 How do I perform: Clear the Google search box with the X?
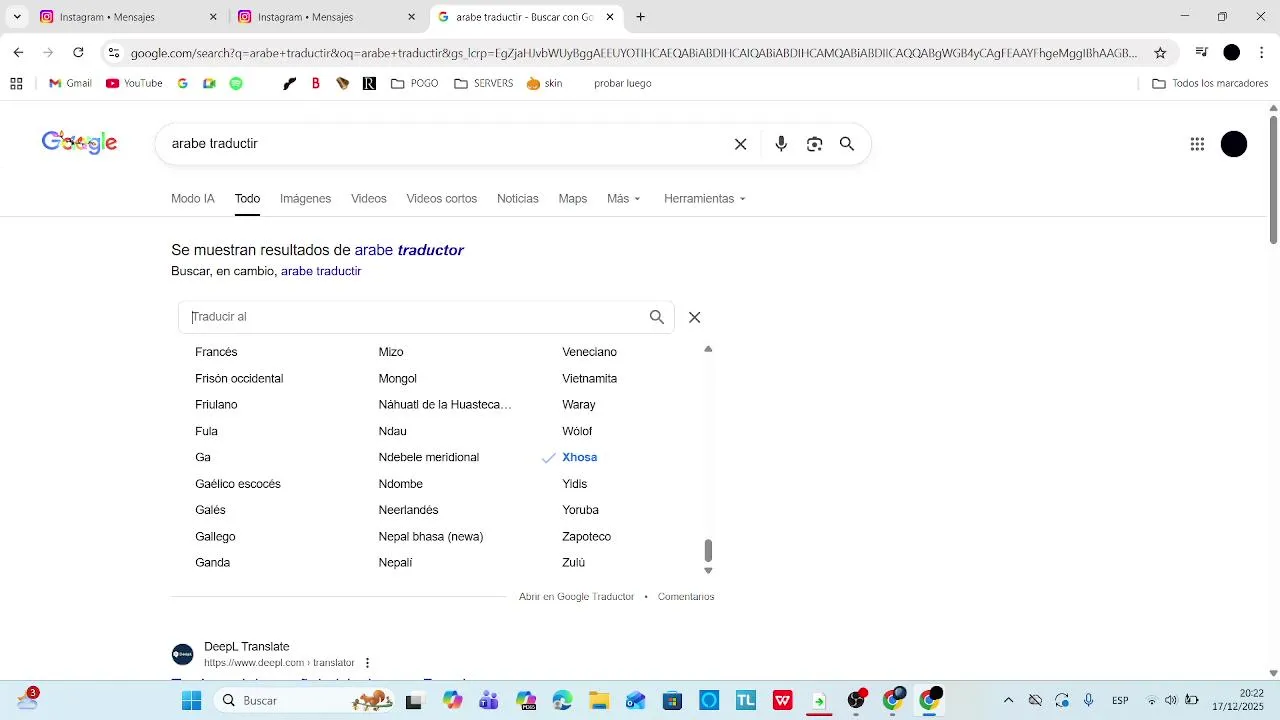coord(741,144)
